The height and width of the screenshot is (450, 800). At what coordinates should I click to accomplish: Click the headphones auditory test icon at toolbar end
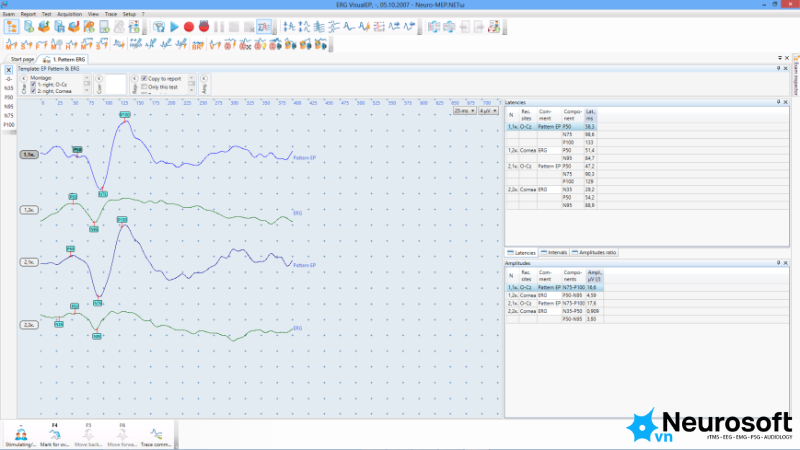click(x=320, y=45)
